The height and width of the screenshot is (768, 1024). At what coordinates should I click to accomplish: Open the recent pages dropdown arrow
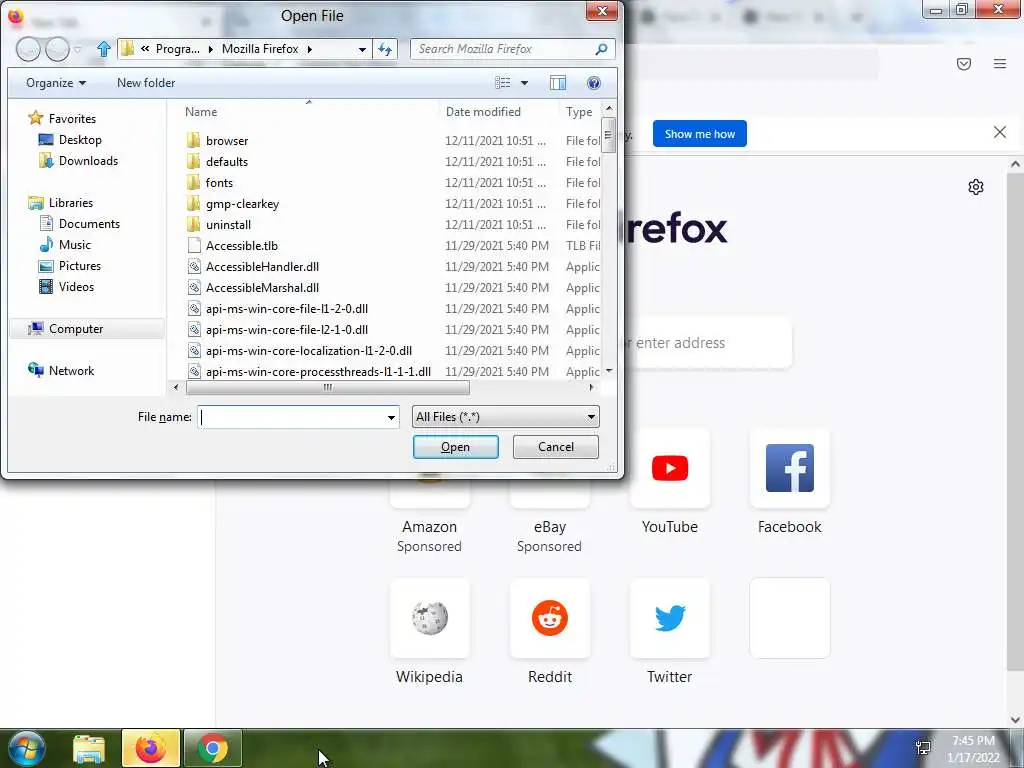pyautogui.click(x=78, y=49)
